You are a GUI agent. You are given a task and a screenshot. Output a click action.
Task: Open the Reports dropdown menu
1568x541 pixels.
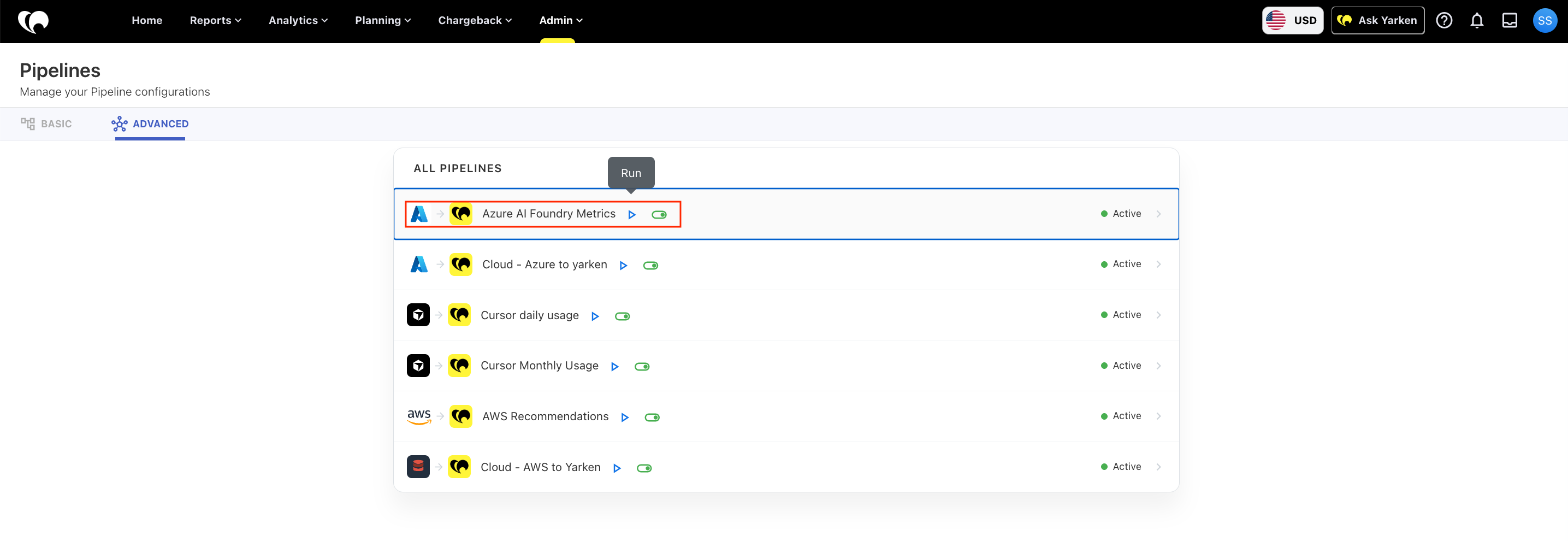[x=216, y=21]
